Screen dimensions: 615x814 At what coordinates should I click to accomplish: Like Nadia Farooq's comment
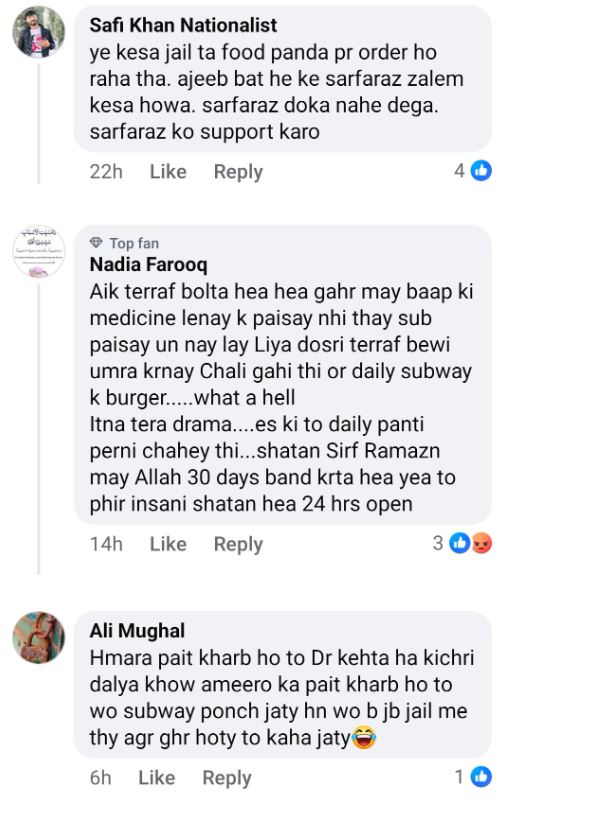click(x=168, y=544)
